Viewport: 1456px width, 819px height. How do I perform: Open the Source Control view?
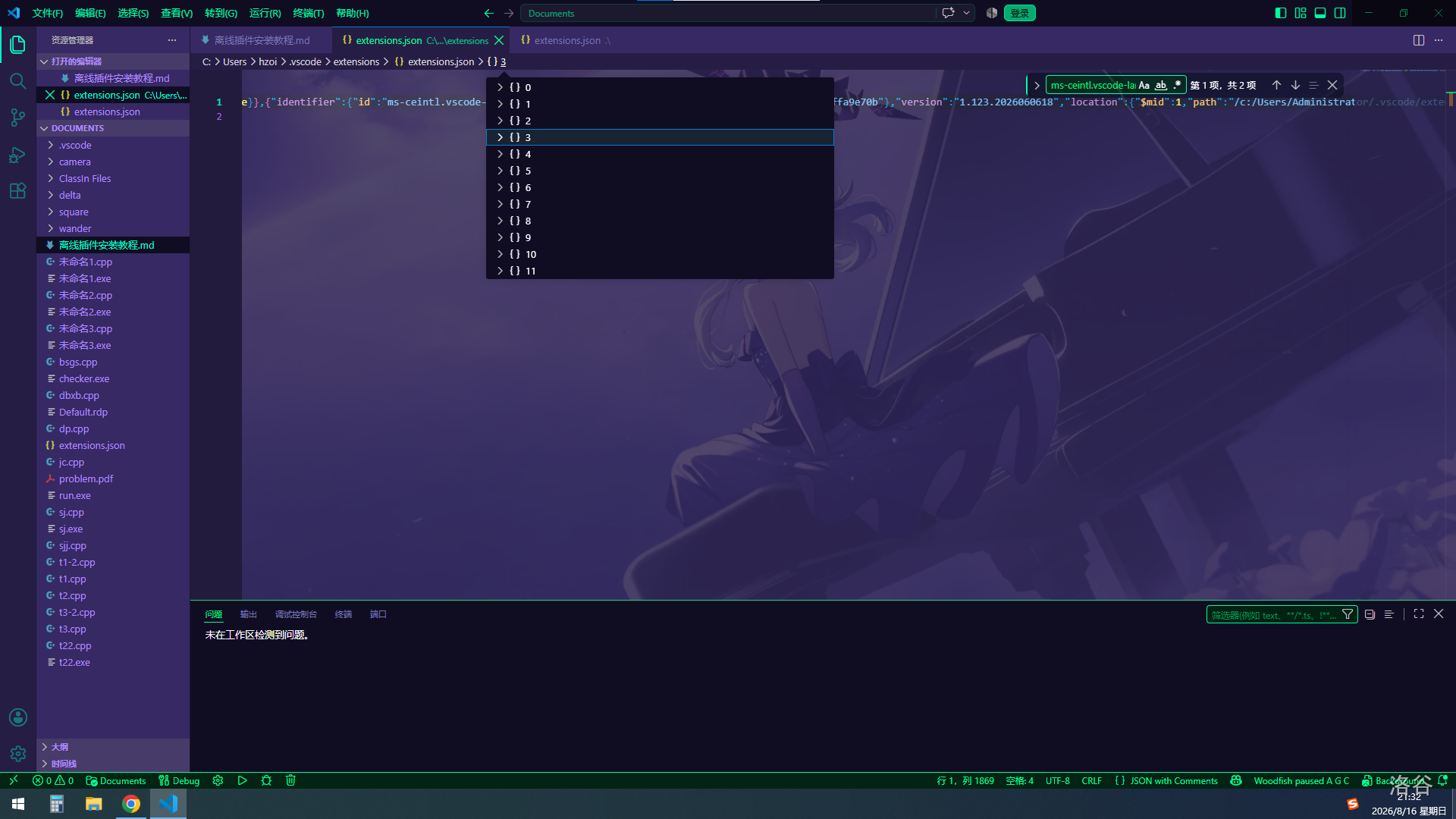coord(18,118)
